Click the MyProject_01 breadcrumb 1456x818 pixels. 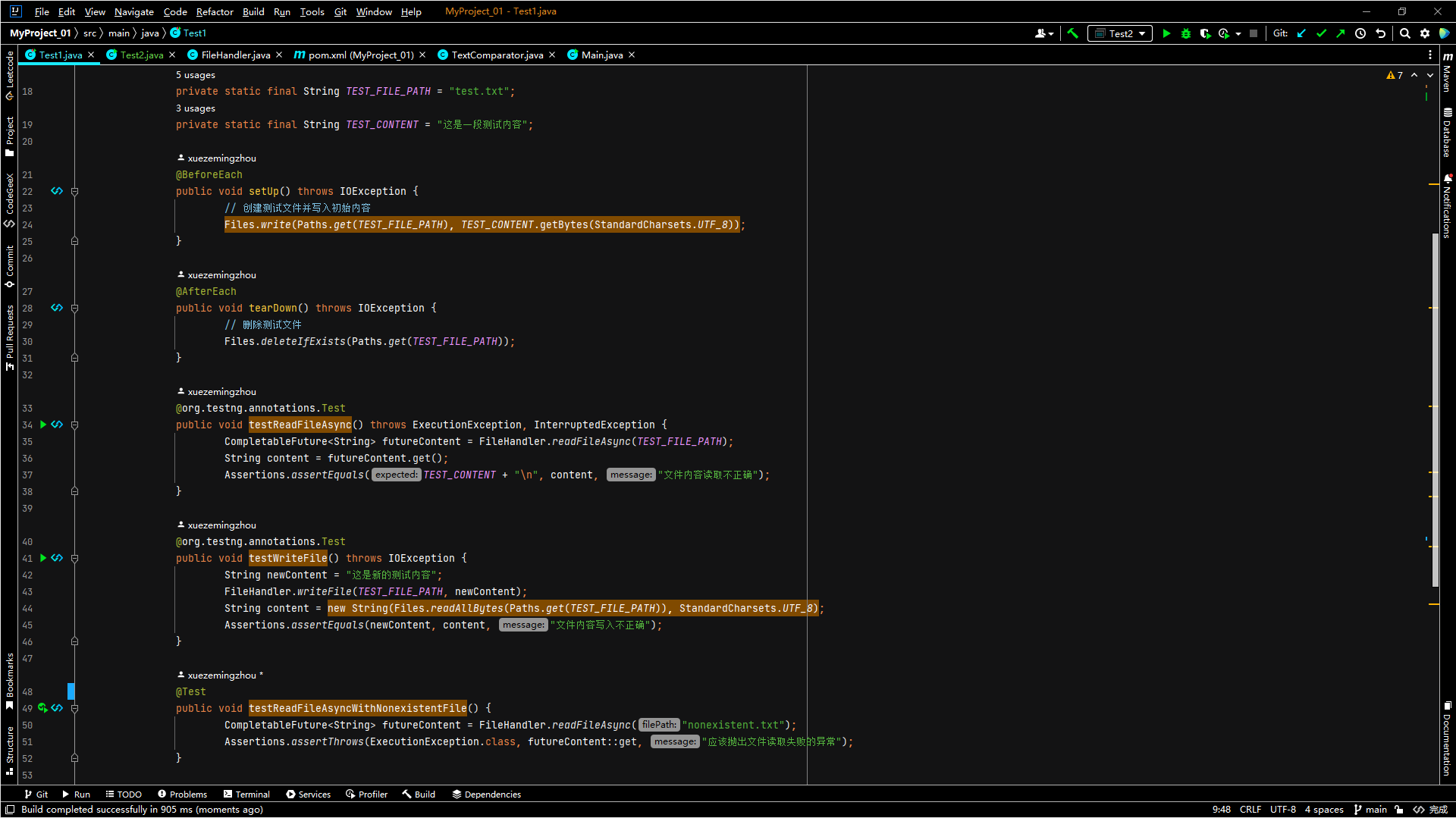[x=40, y=33]
